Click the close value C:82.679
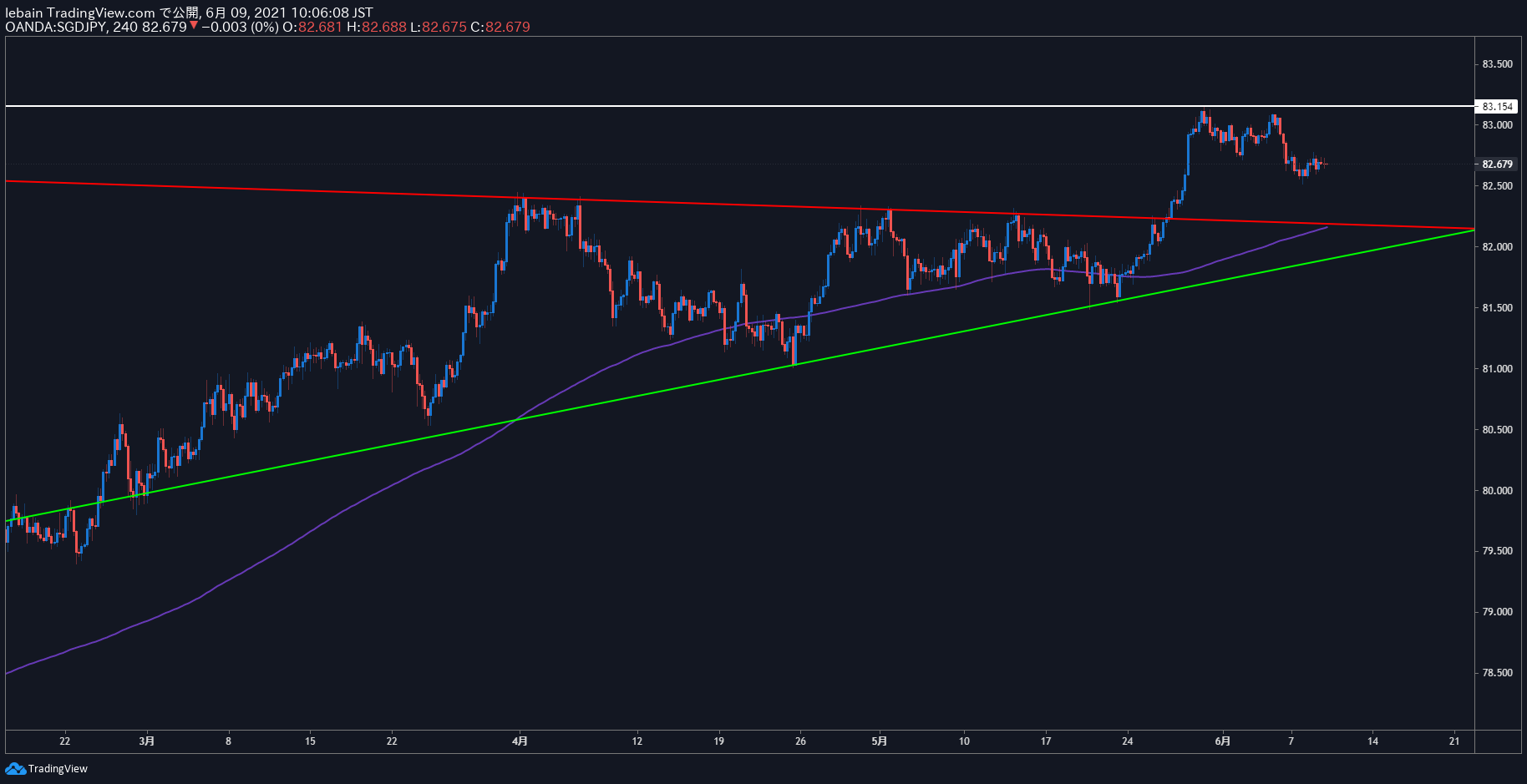1527x784 pixels. 500,27
